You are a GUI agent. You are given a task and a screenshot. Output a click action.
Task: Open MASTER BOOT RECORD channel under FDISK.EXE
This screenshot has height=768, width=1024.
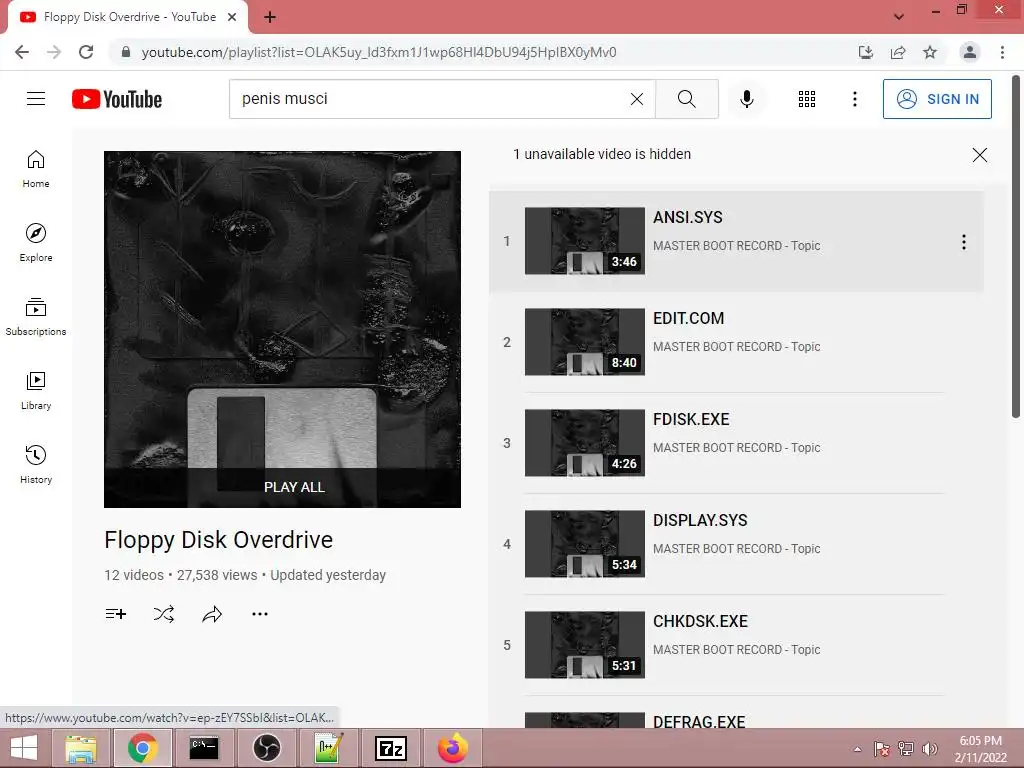[x=737, y=448]
